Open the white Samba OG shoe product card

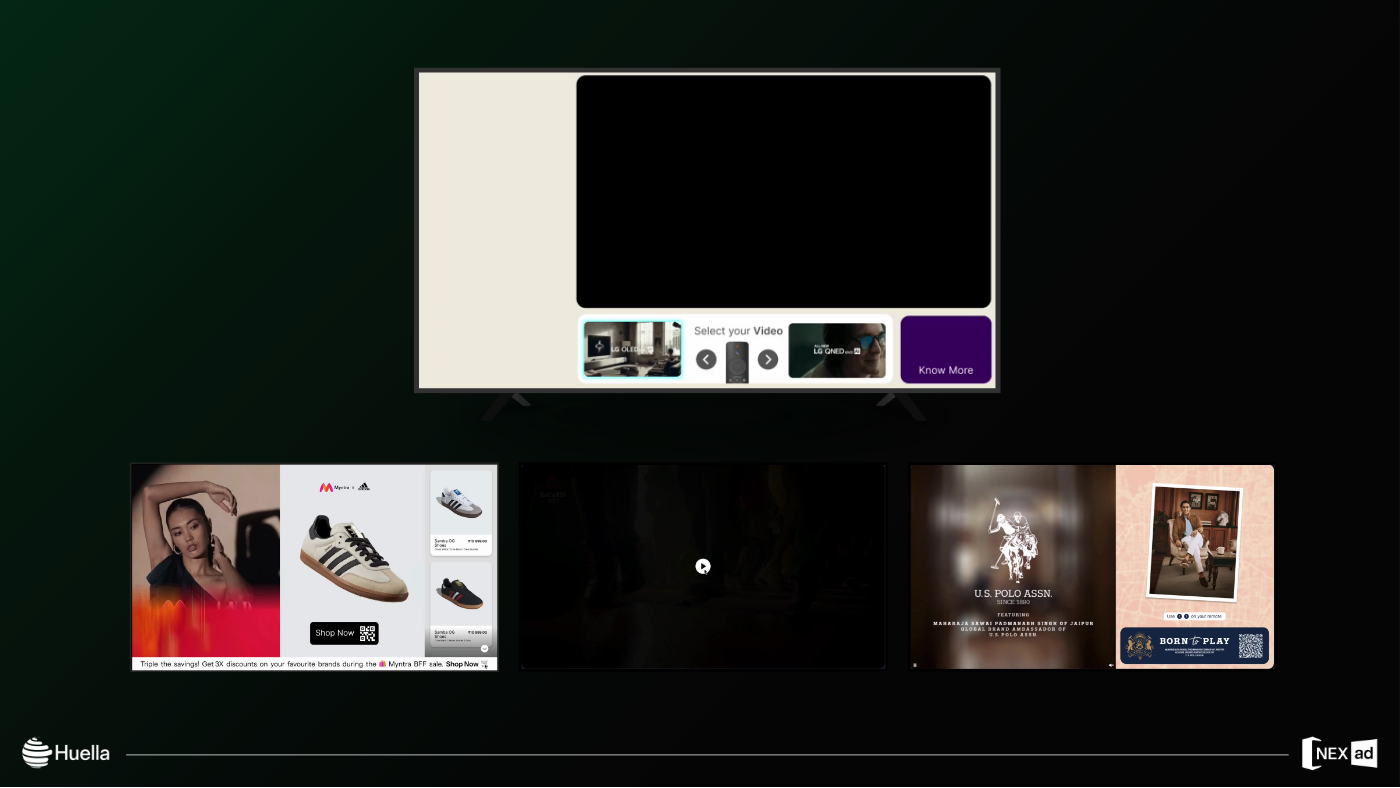click(x=461, y=512)
